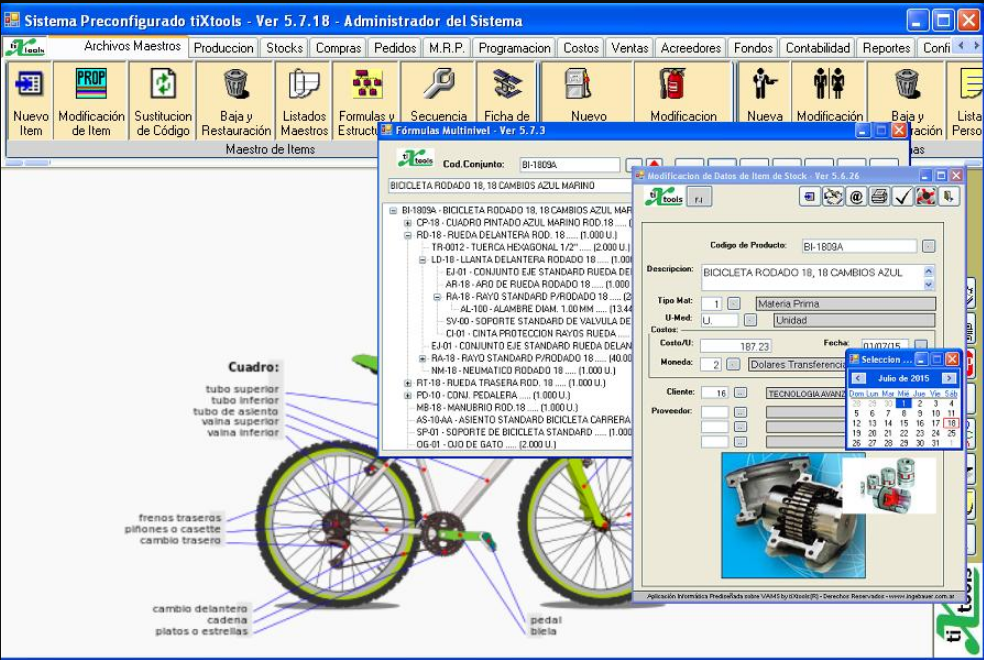
Task: Click the Cod.Conjunto input field
Action: [569, 164]
